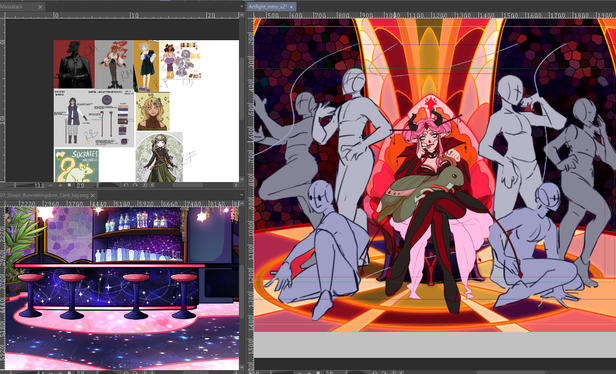The height and width of the screenshot is (374, 616).
Task: Rotate the Massatack canvas left
Action: point(126,185)
